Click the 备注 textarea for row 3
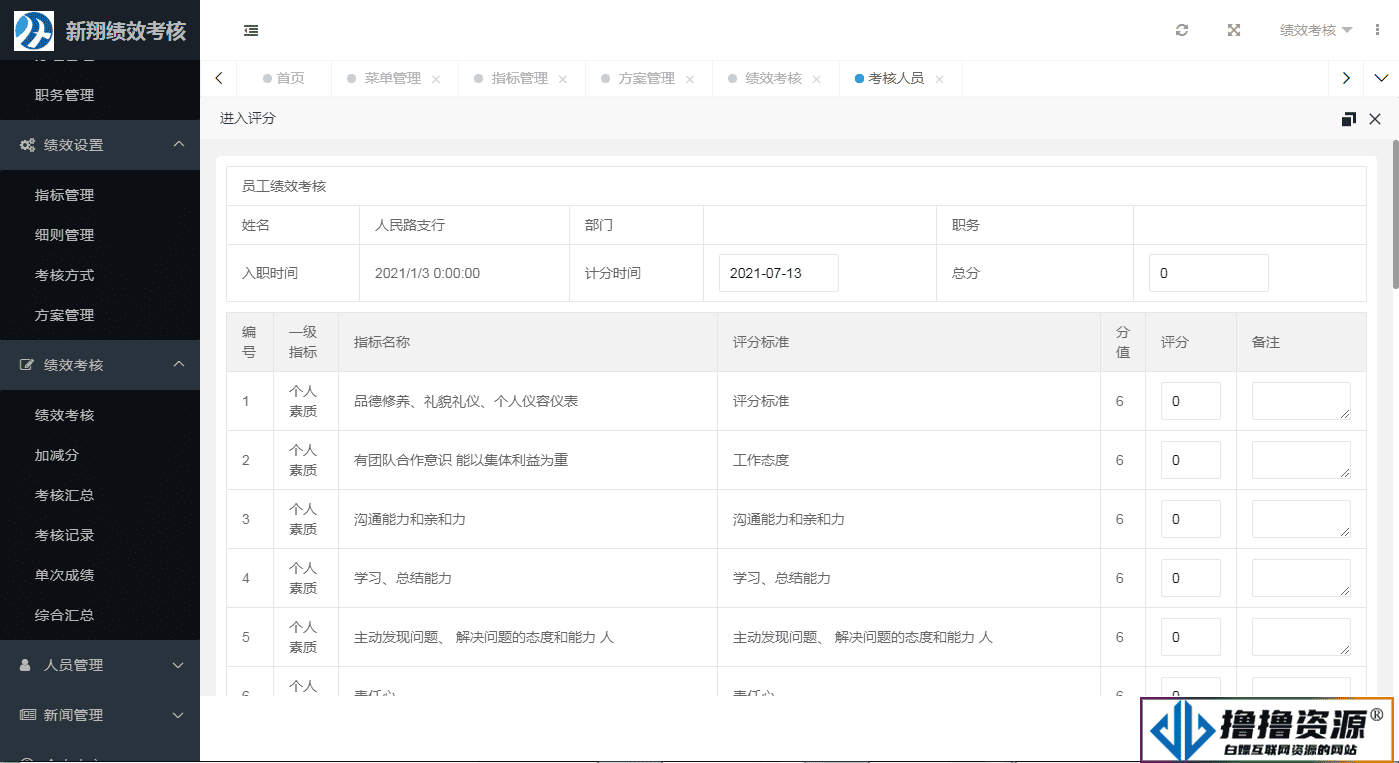The width and height of the screenshot is (1399, 763). click(1301, 519)
